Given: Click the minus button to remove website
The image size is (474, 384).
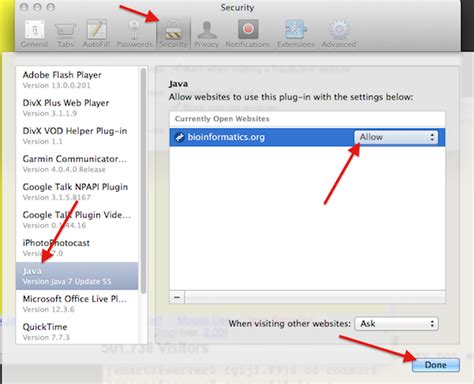Looking at the screenshot, I should pyautogui.click(x=177, y=297).
